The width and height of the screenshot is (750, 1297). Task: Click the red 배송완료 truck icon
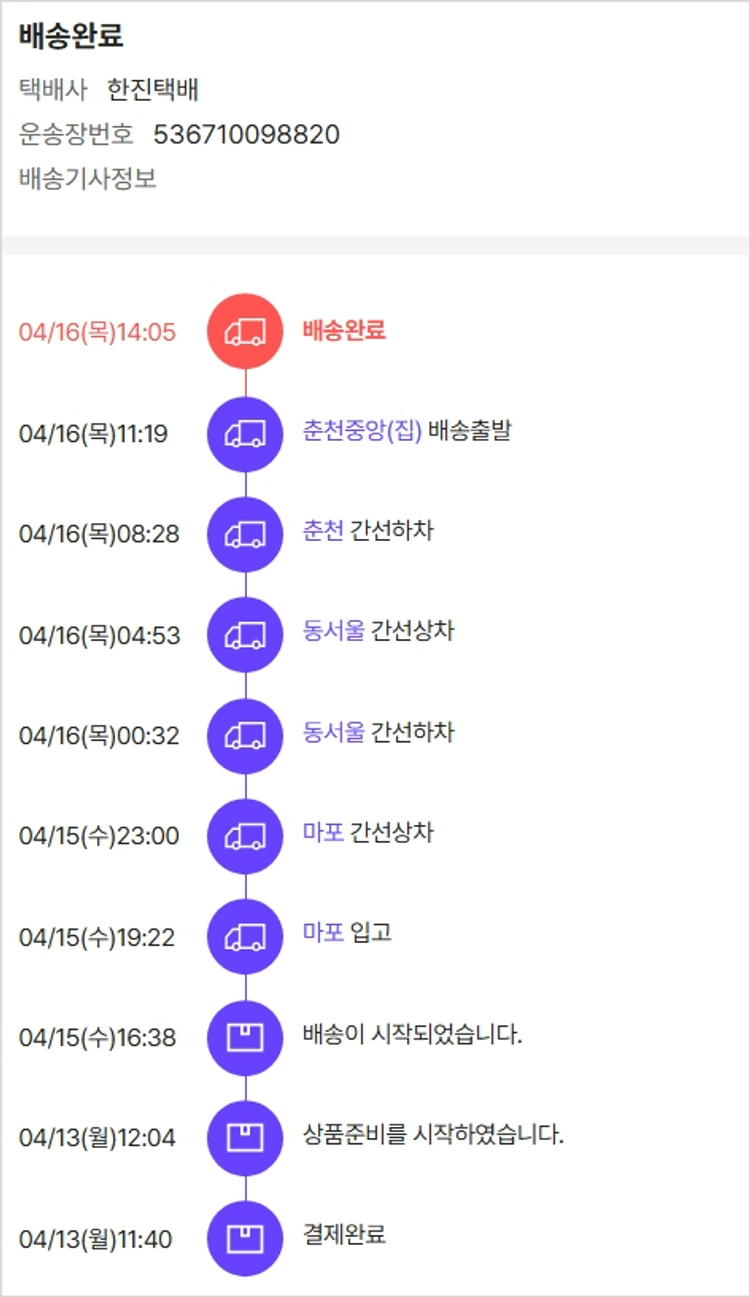pos(245,332)
